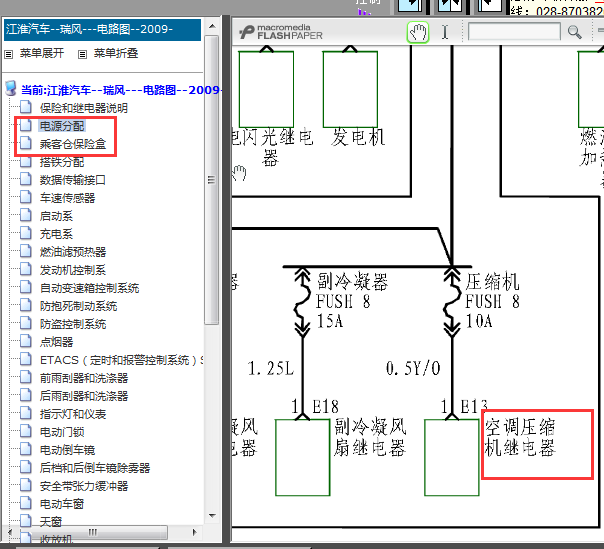This screenshot has height=549, width=604.
Task: Click the page icon next to 启动系
Action: [26, 215]
